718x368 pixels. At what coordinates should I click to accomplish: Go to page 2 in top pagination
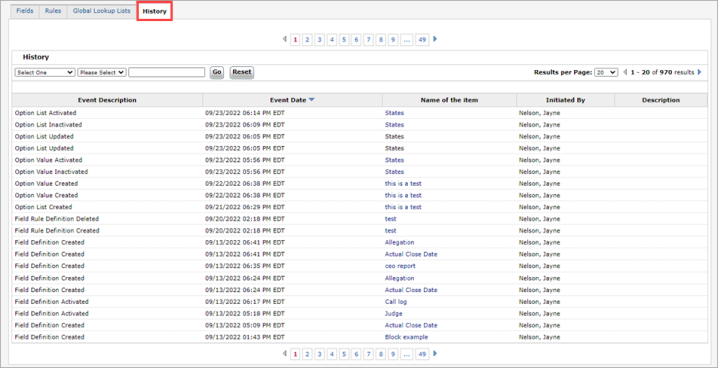tap(308, 40)
